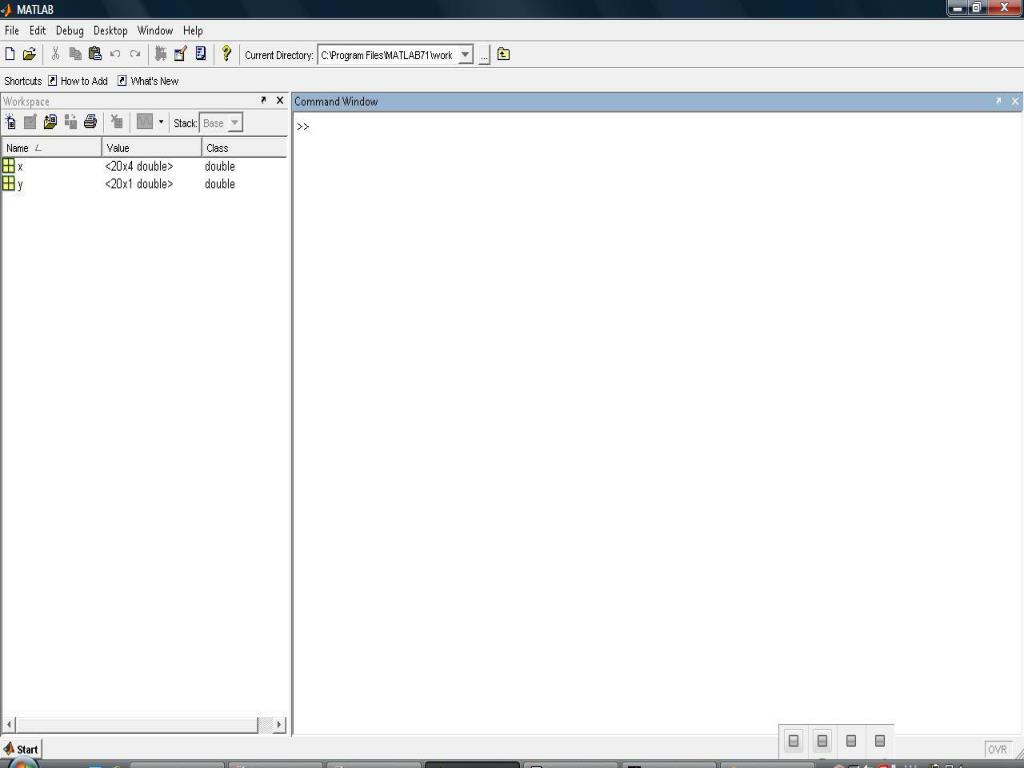Plot selected variable from Workspace toolbar

[x=144, y=122]
